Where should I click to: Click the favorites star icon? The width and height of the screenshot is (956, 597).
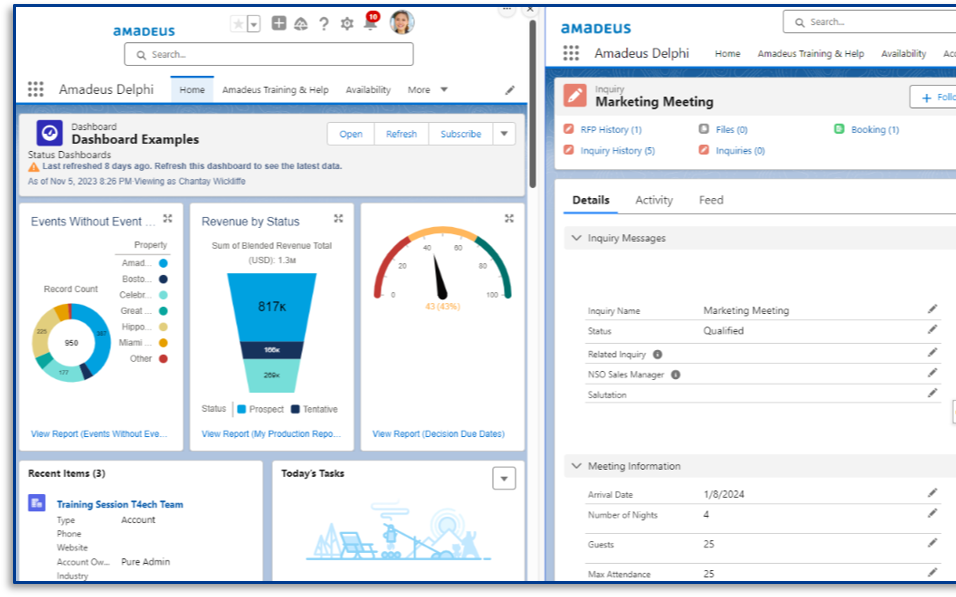click(x=238, y=24)
